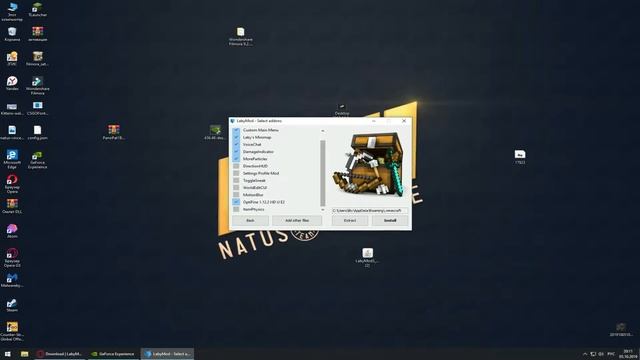Switch to GeForce Experience taskbar window
The image size is (640, 360).
[x=113, y=354]
